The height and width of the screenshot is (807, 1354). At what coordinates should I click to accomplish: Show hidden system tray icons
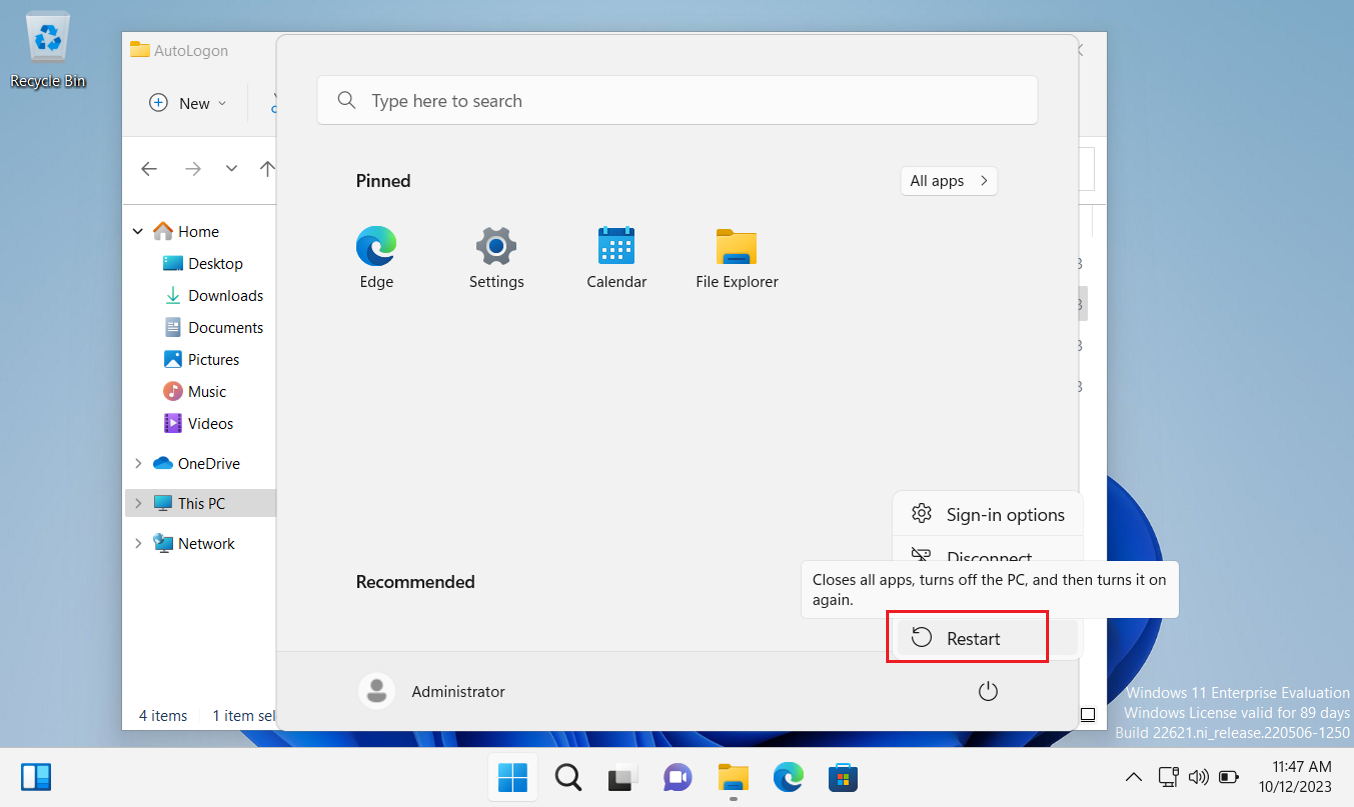click(x=1133, y=777)
